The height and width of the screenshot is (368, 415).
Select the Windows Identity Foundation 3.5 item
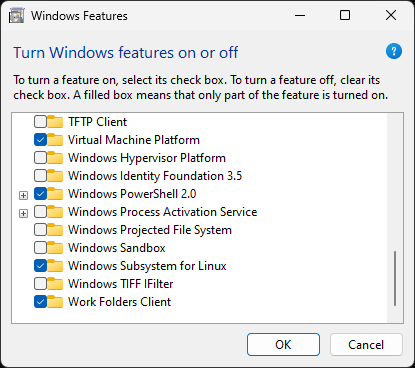pos(155,176)
